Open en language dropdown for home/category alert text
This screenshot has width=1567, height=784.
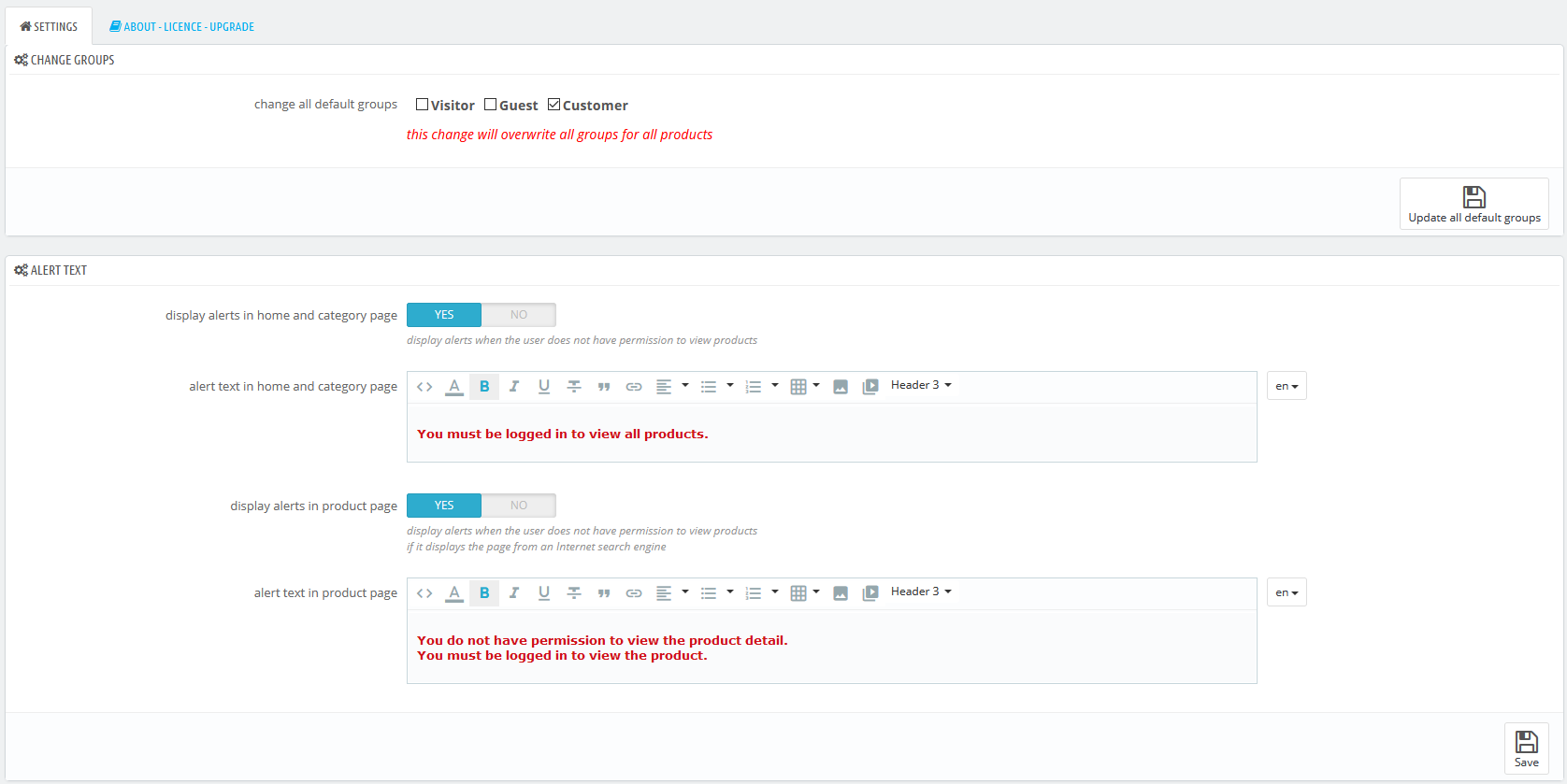coord(1287,386)
